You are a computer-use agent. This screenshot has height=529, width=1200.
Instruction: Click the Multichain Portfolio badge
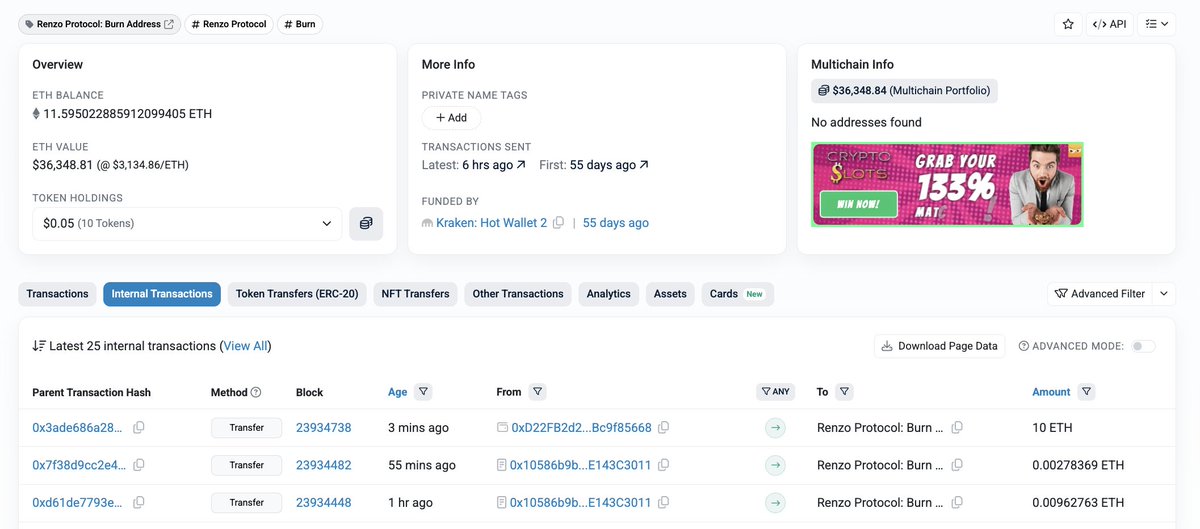tap(904, 91)
